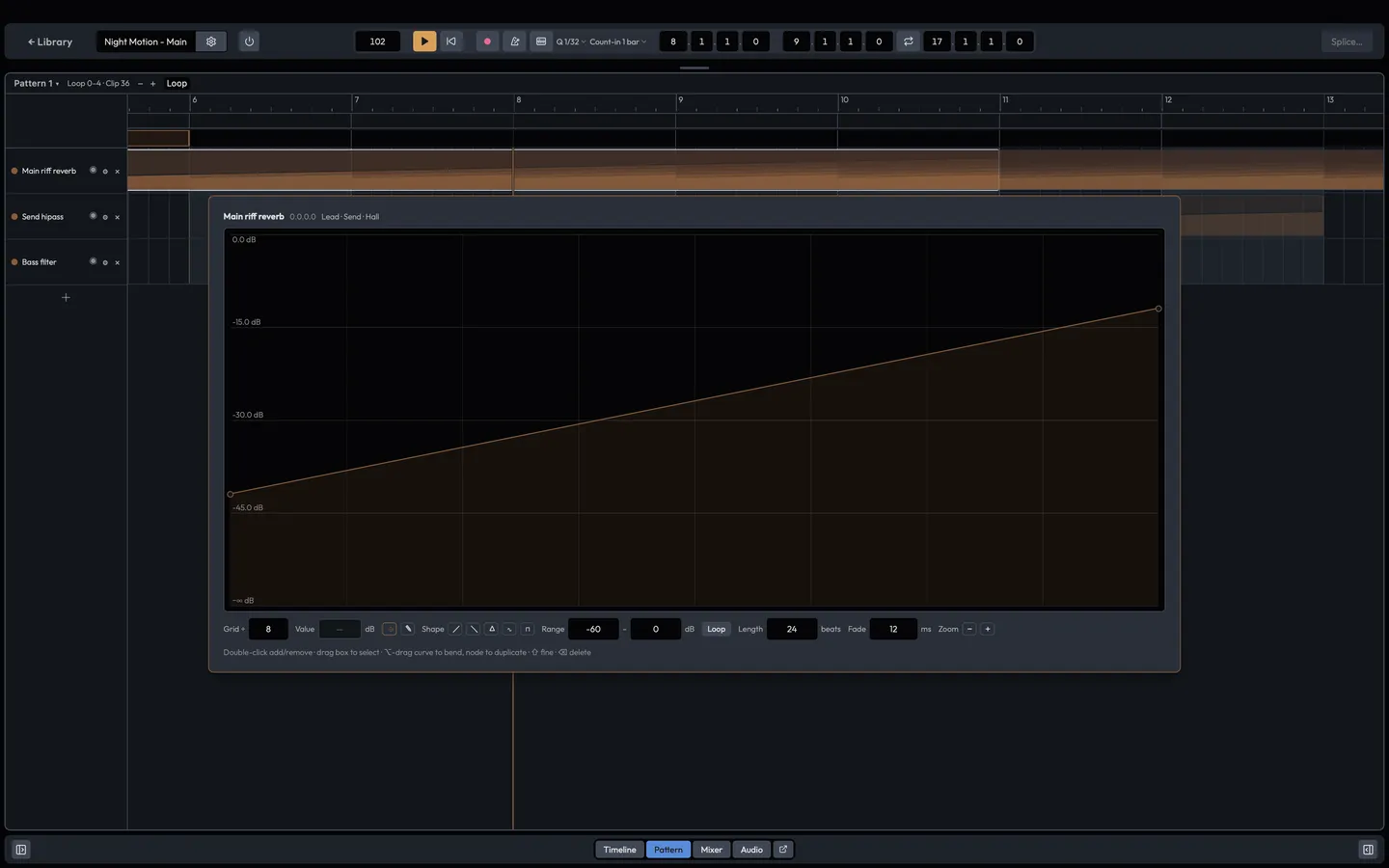
Task: Zoom in the automation editor with plus
Action: tap(987, 629)
